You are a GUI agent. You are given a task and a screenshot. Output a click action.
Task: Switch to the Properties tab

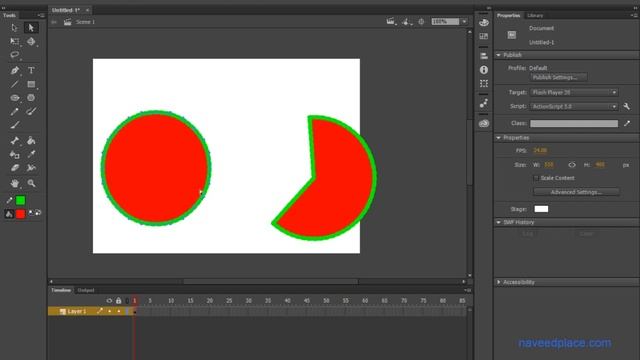pyautogui.click(x=508, y=16)
